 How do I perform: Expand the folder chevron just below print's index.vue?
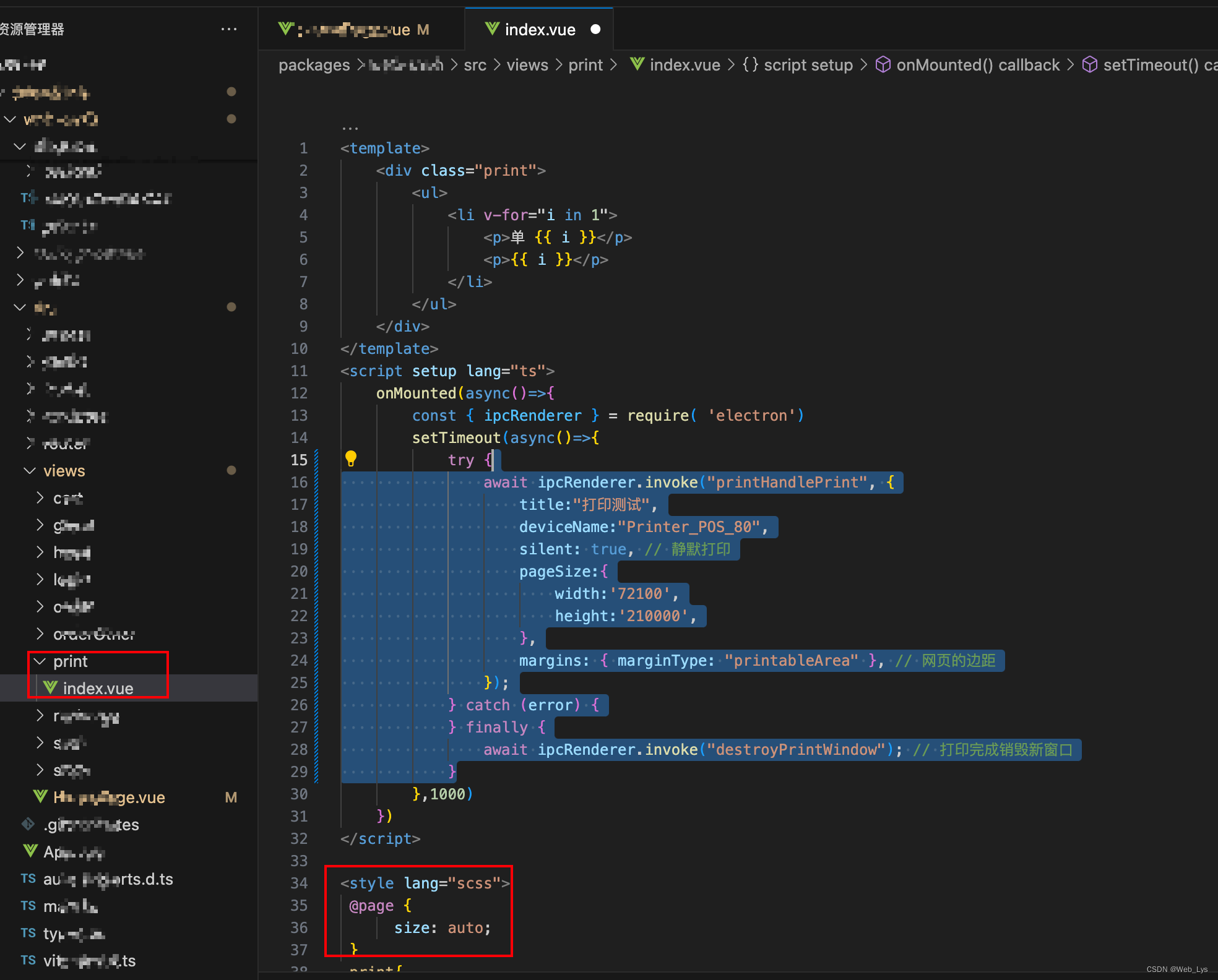(x=40, y=716)
